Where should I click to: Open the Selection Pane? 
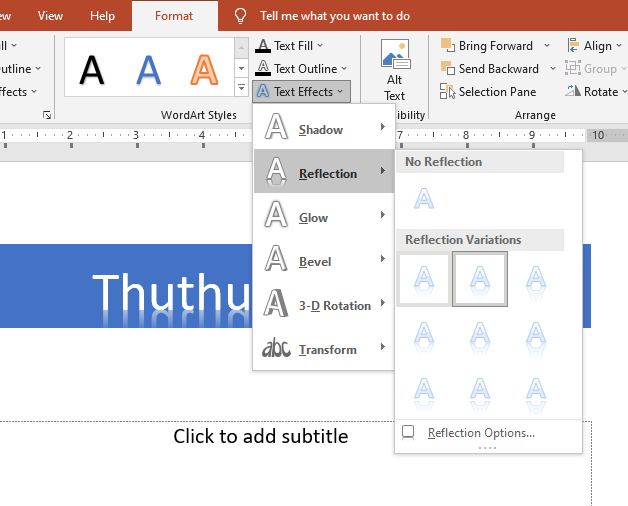[x=488, y=92]
